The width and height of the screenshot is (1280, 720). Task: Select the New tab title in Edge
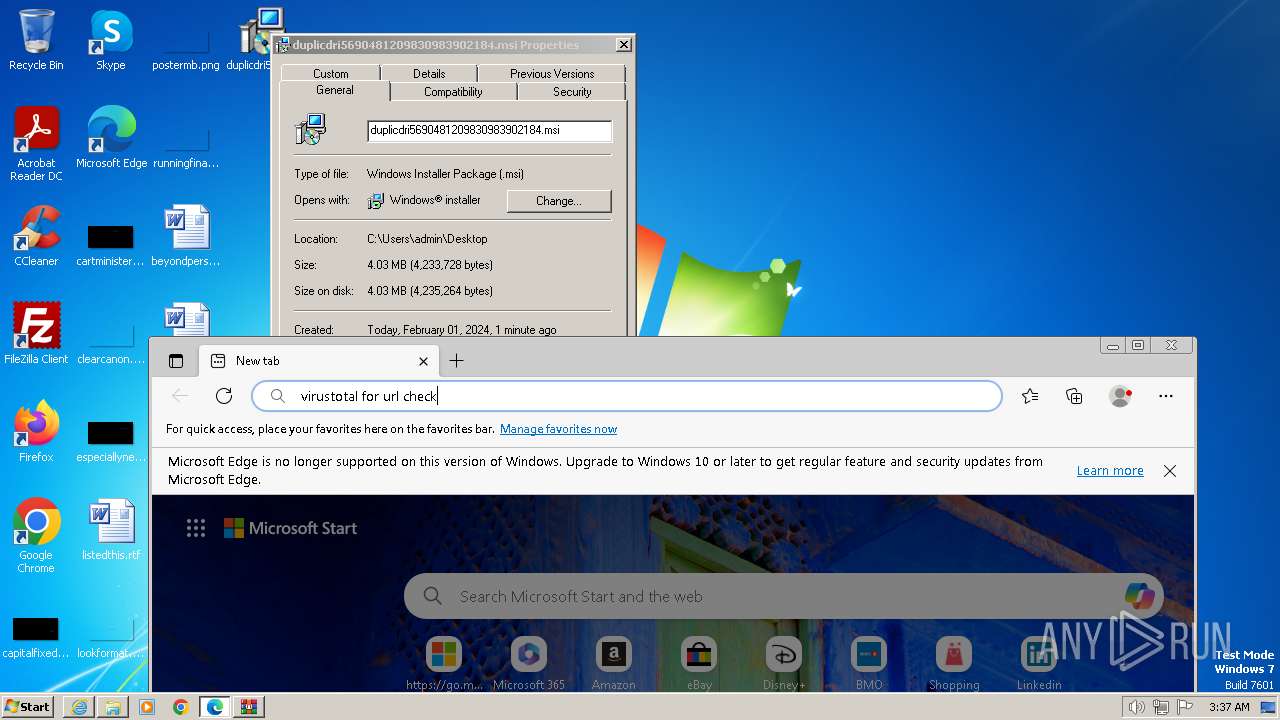(258, 361)
